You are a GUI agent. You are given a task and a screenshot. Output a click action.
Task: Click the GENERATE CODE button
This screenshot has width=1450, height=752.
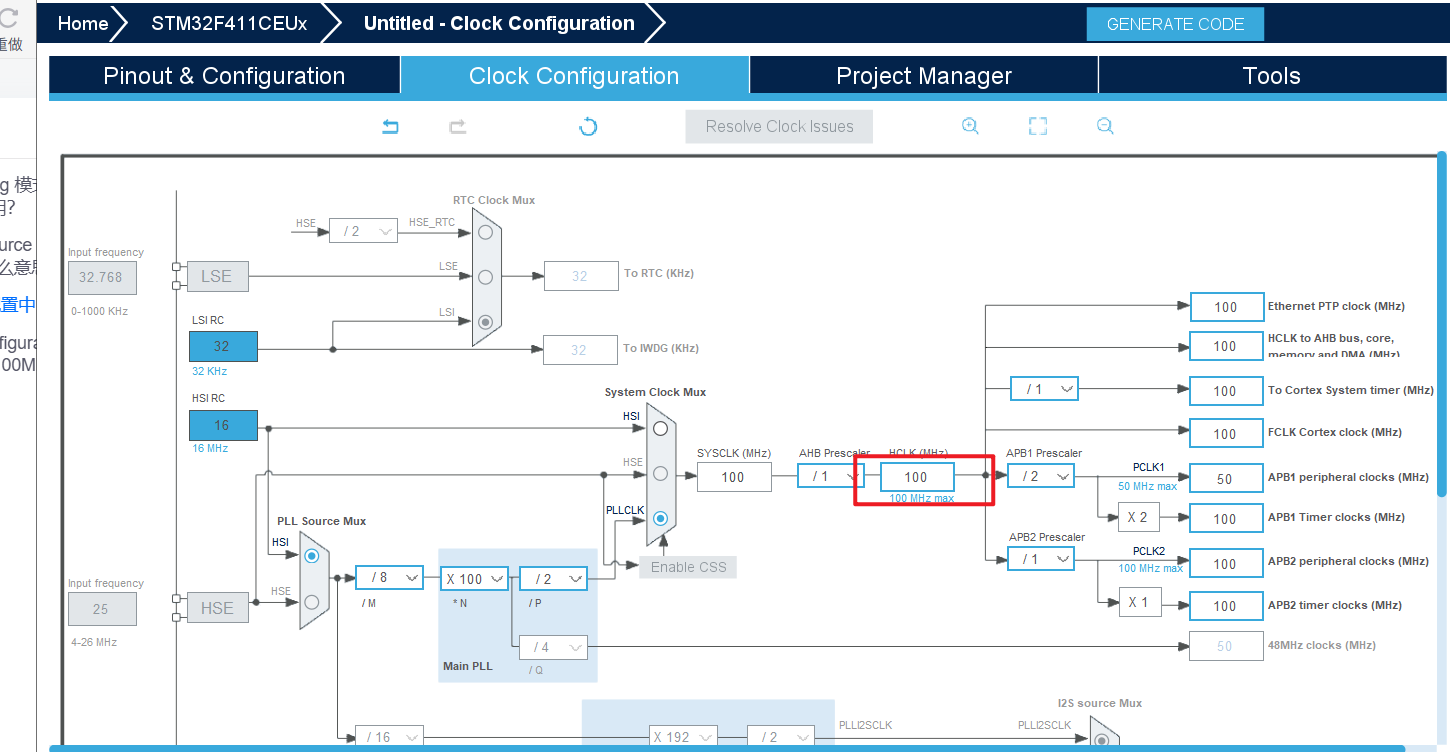tap(1175, 24)
